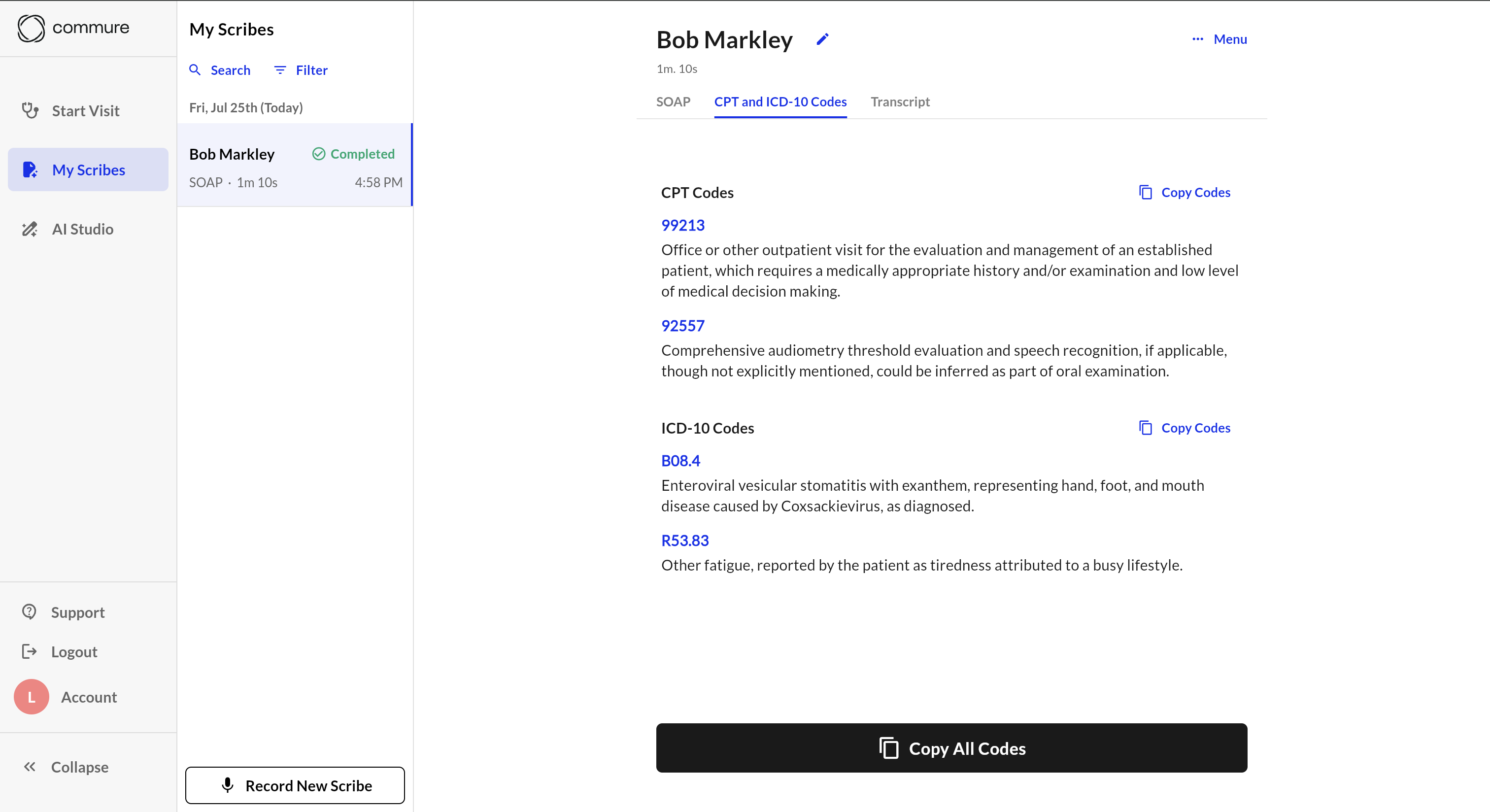This screenshot has height=812, width=1490.
Task: Click Record New Scribe button
Action: click(x=295, y=785)
